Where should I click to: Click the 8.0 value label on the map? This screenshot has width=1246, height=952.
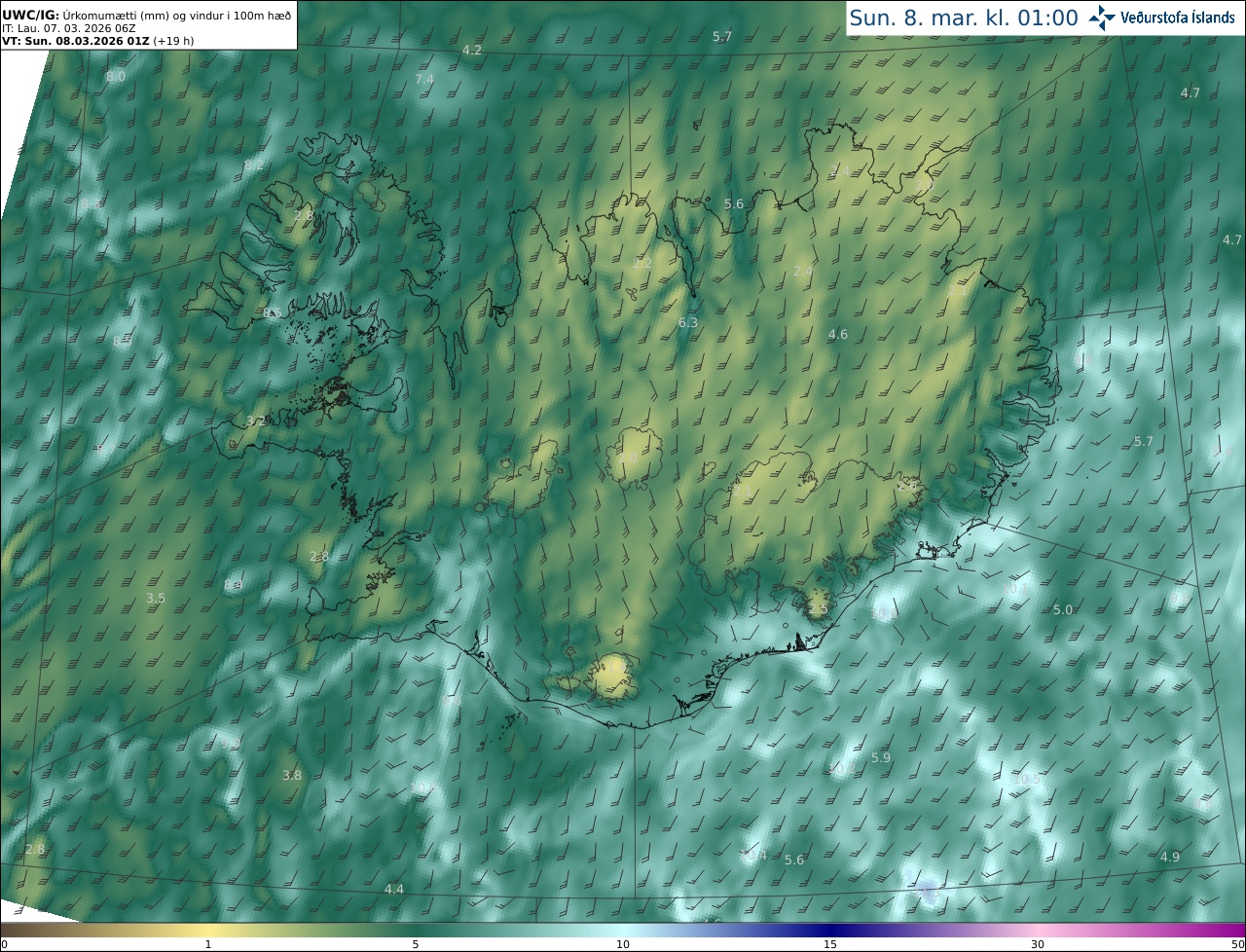pos(116,76)
